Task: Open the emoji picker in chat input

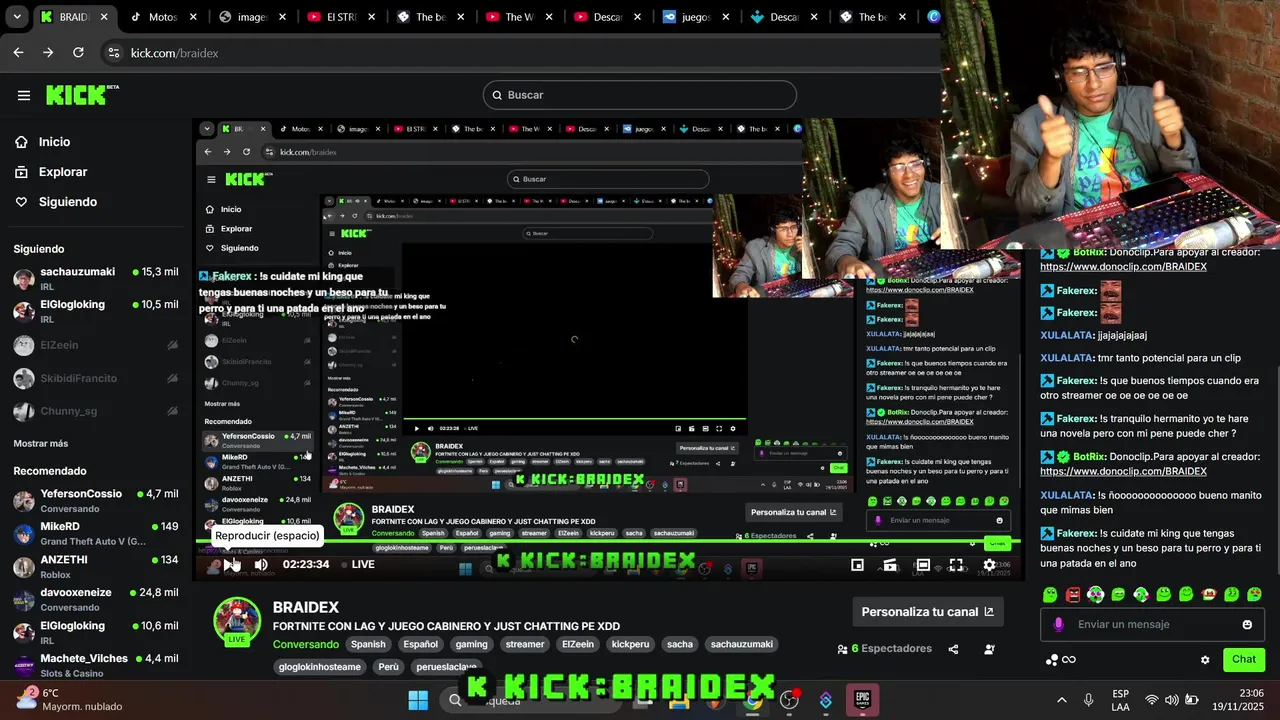Action: click(1247, 625)
